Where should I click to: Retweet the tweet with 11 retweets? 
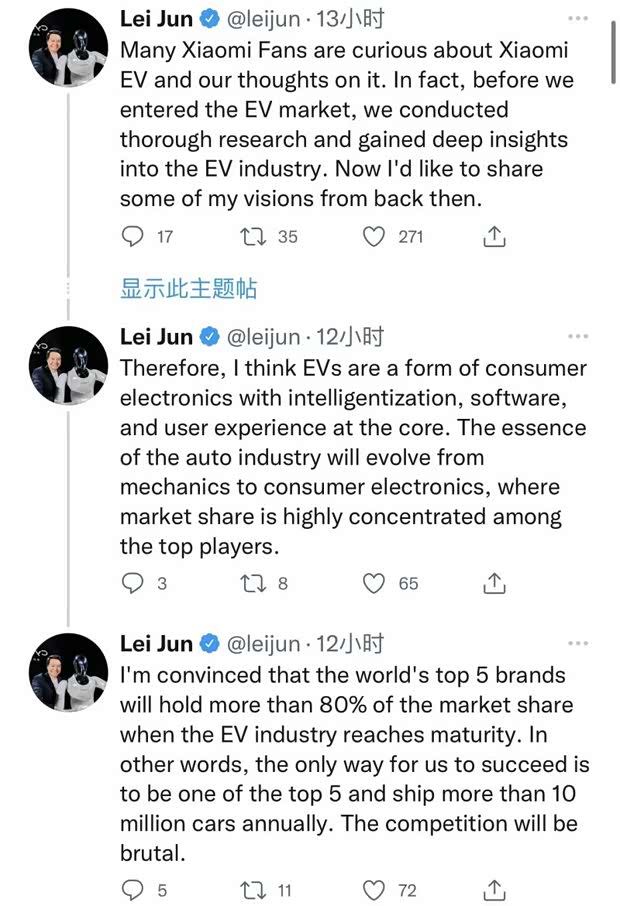pos(255,889)
